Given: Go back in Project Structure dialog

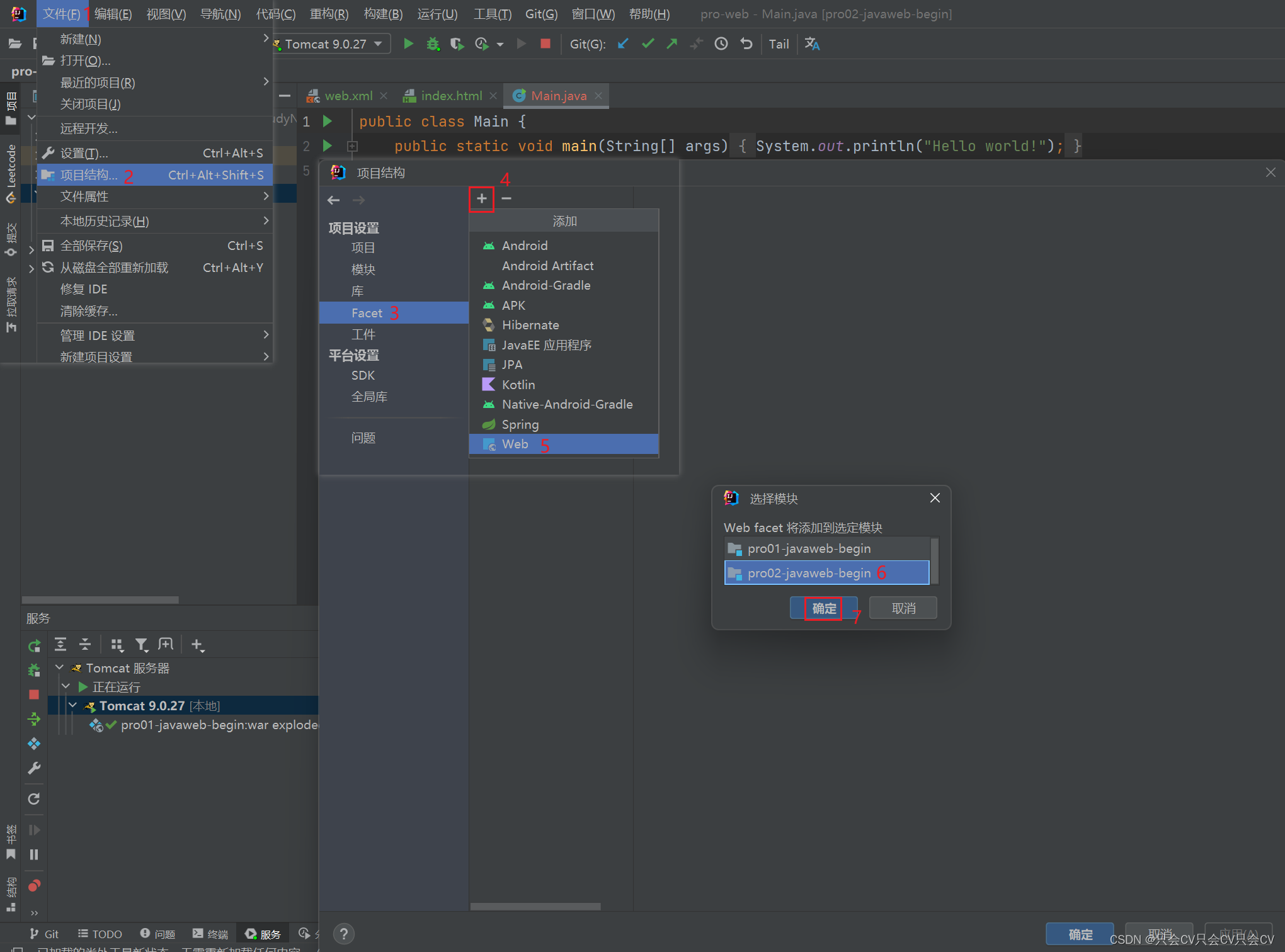Looking at the screenshot, I should (x=334, y=200).
